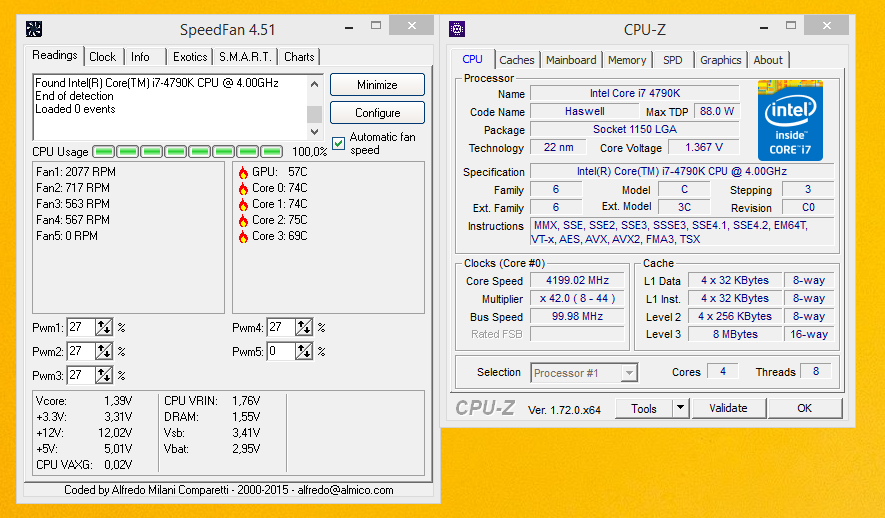Switch to the Memory tab
This screenshot has width=885, height=518.
coord(627,60)
